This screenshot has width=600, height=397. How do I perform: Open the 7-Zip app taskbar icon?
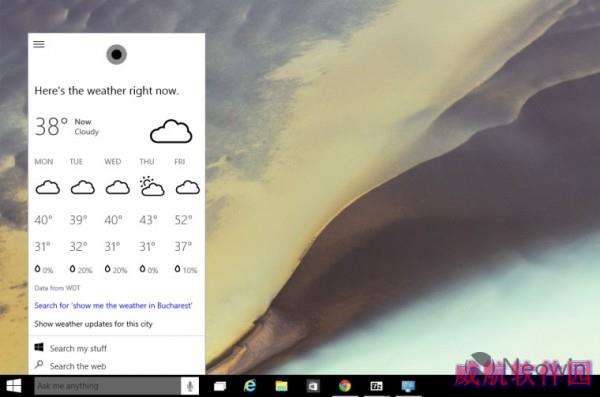[376, 386]
